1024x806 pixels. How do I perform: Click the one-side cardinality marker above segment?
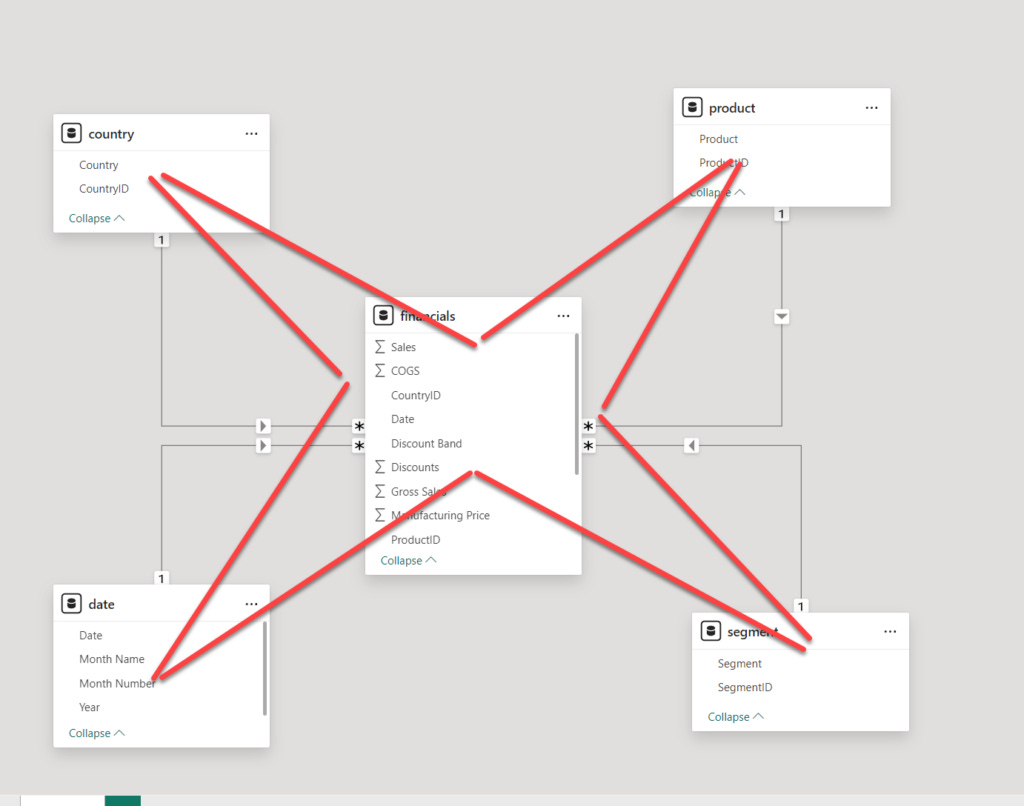click(x=801, y=606)
